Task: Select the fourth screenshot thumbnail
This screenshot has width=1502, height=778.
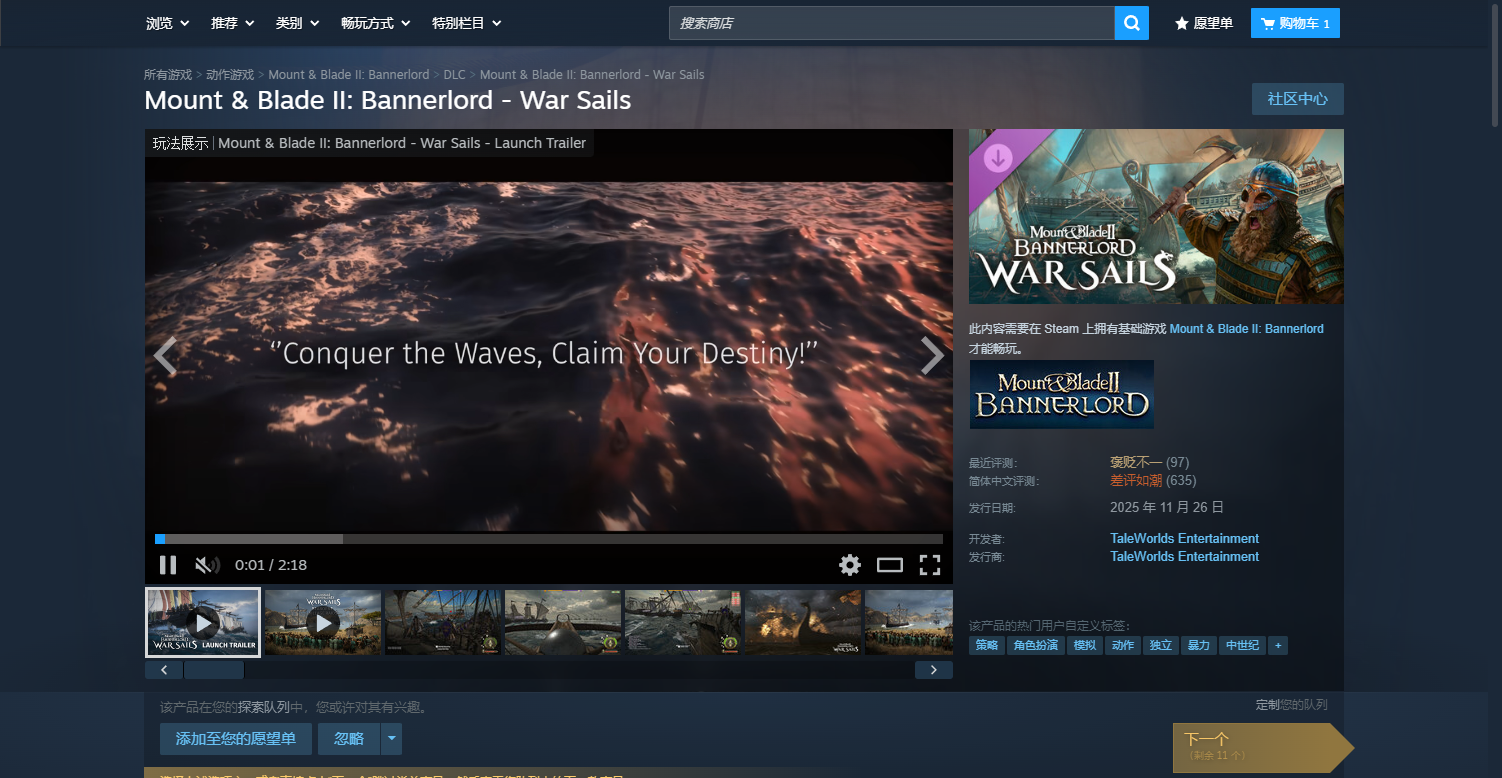Action: pyautogui.click(x=563, y=622)
